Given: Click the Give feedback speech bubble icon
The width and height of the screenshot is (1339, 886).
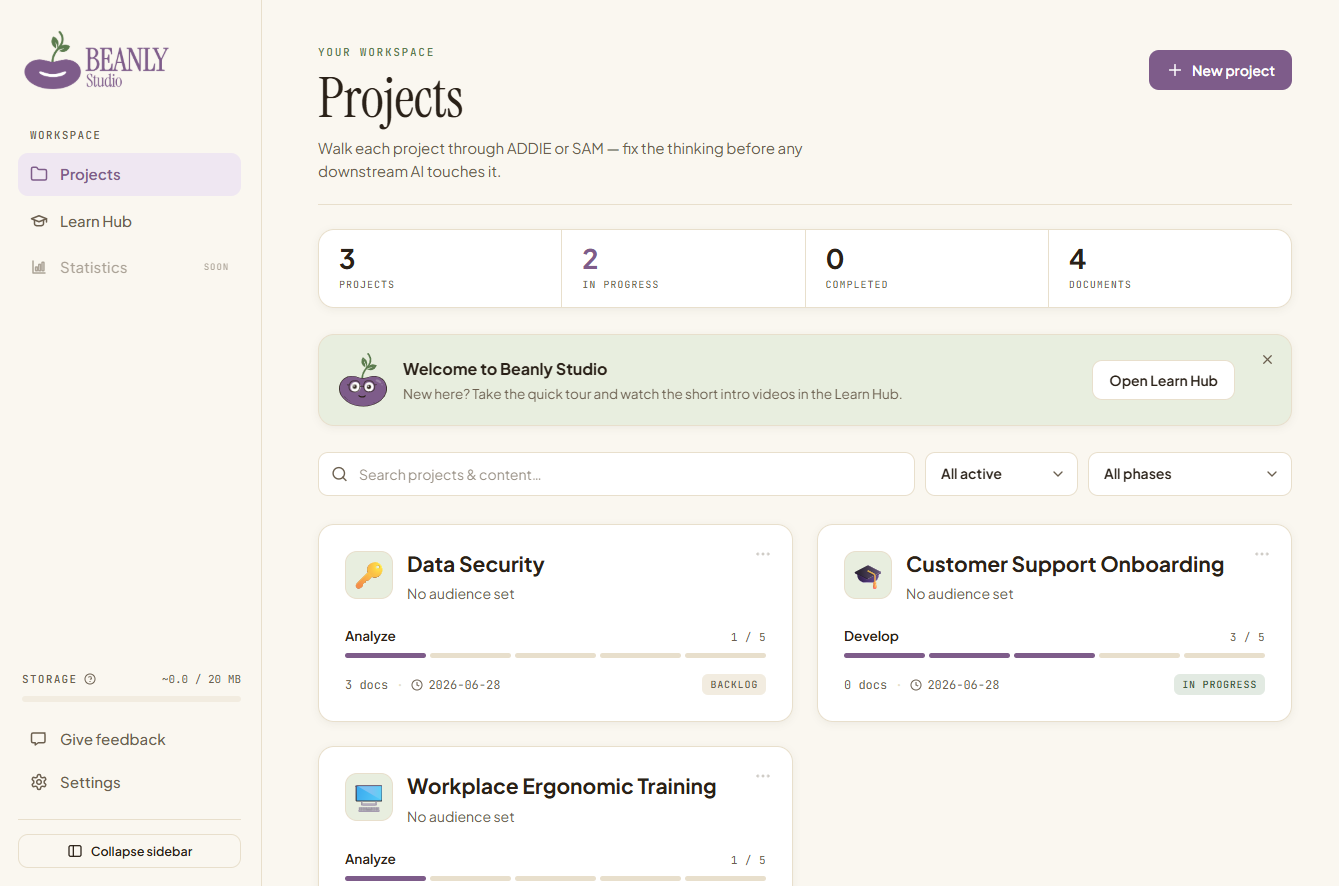Looking at the screenshot, I should tap(39, 739).
